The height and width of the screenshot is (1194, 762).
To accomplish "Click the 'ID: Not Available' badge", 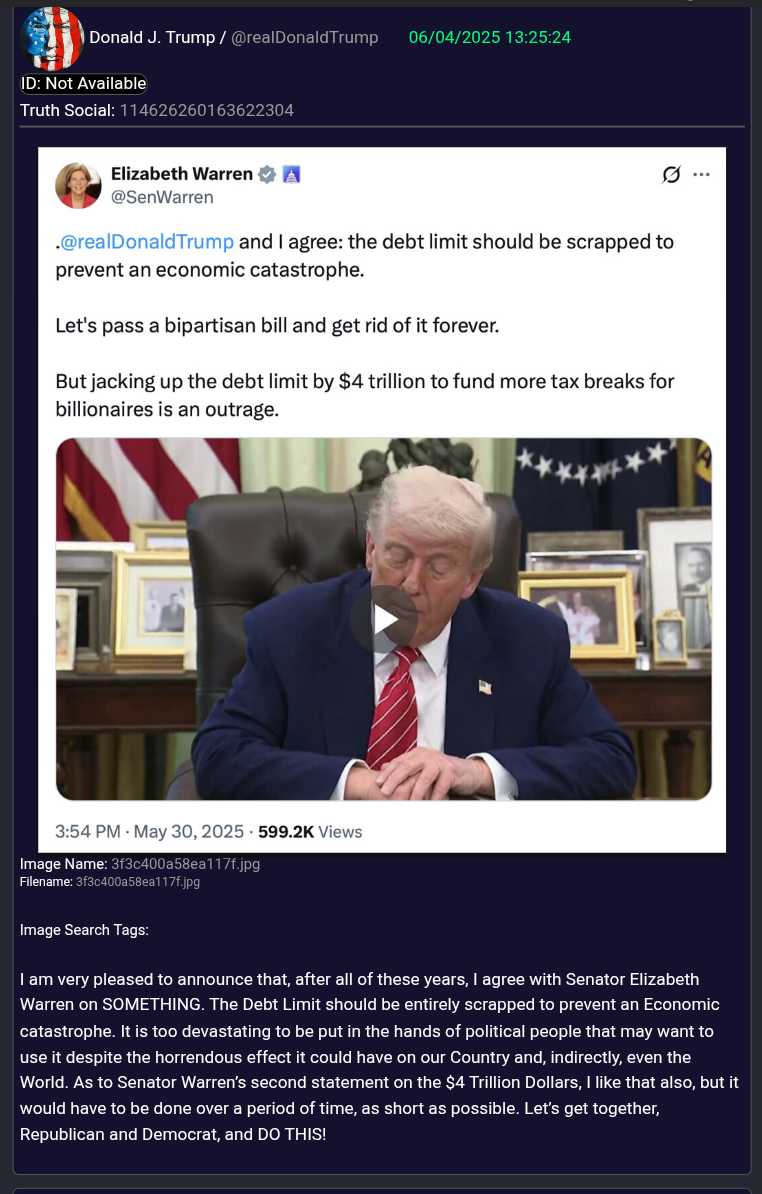I will [84, 84].
